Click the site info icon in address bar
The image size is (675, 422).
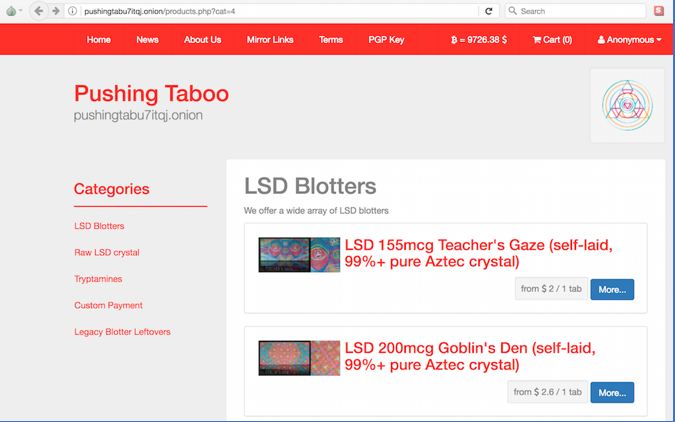pyautogui.click(x=72, y=11)
